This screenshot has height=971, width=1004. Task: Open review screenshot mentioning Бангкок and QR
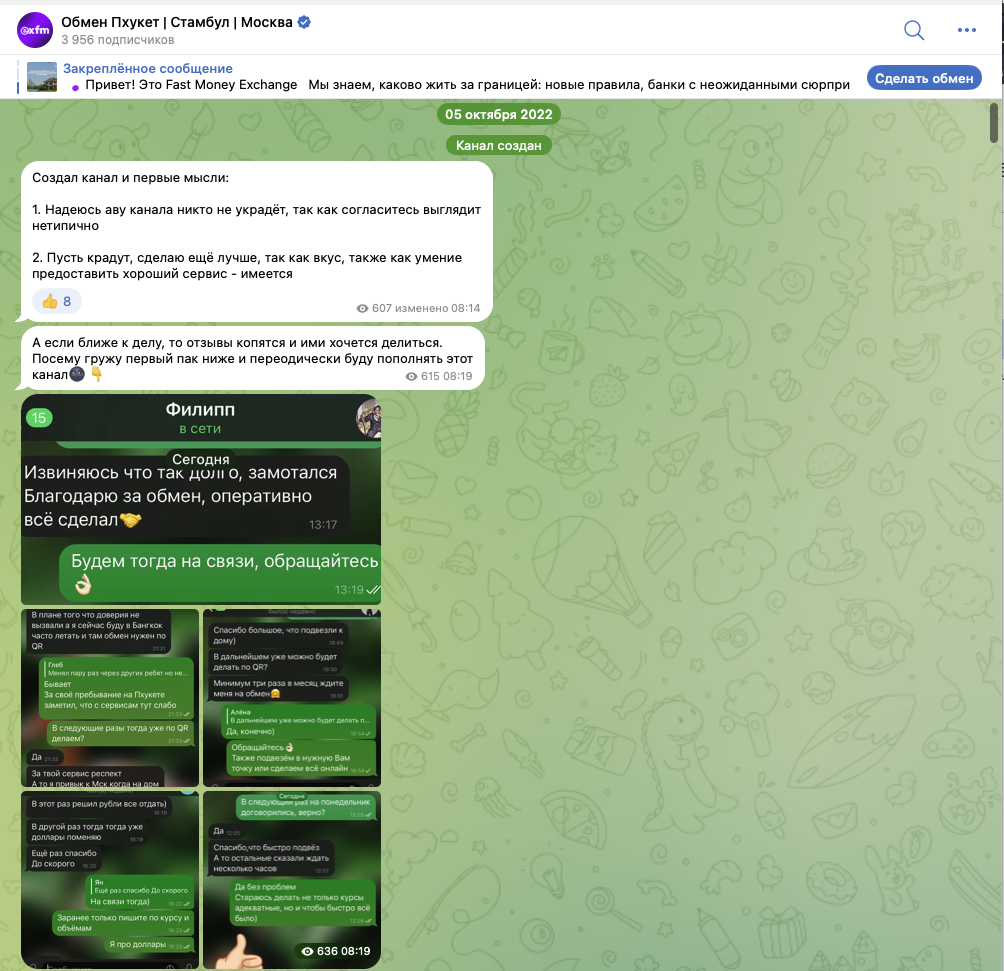110,698
